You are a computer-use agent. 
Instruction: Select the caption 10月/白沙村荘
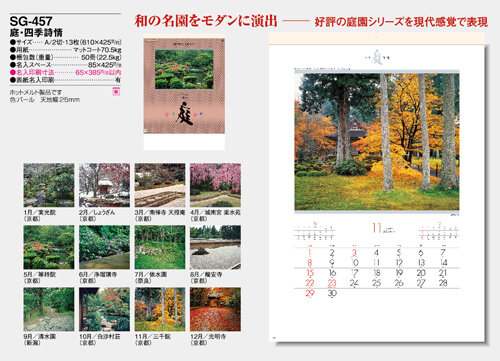[100, 337]
